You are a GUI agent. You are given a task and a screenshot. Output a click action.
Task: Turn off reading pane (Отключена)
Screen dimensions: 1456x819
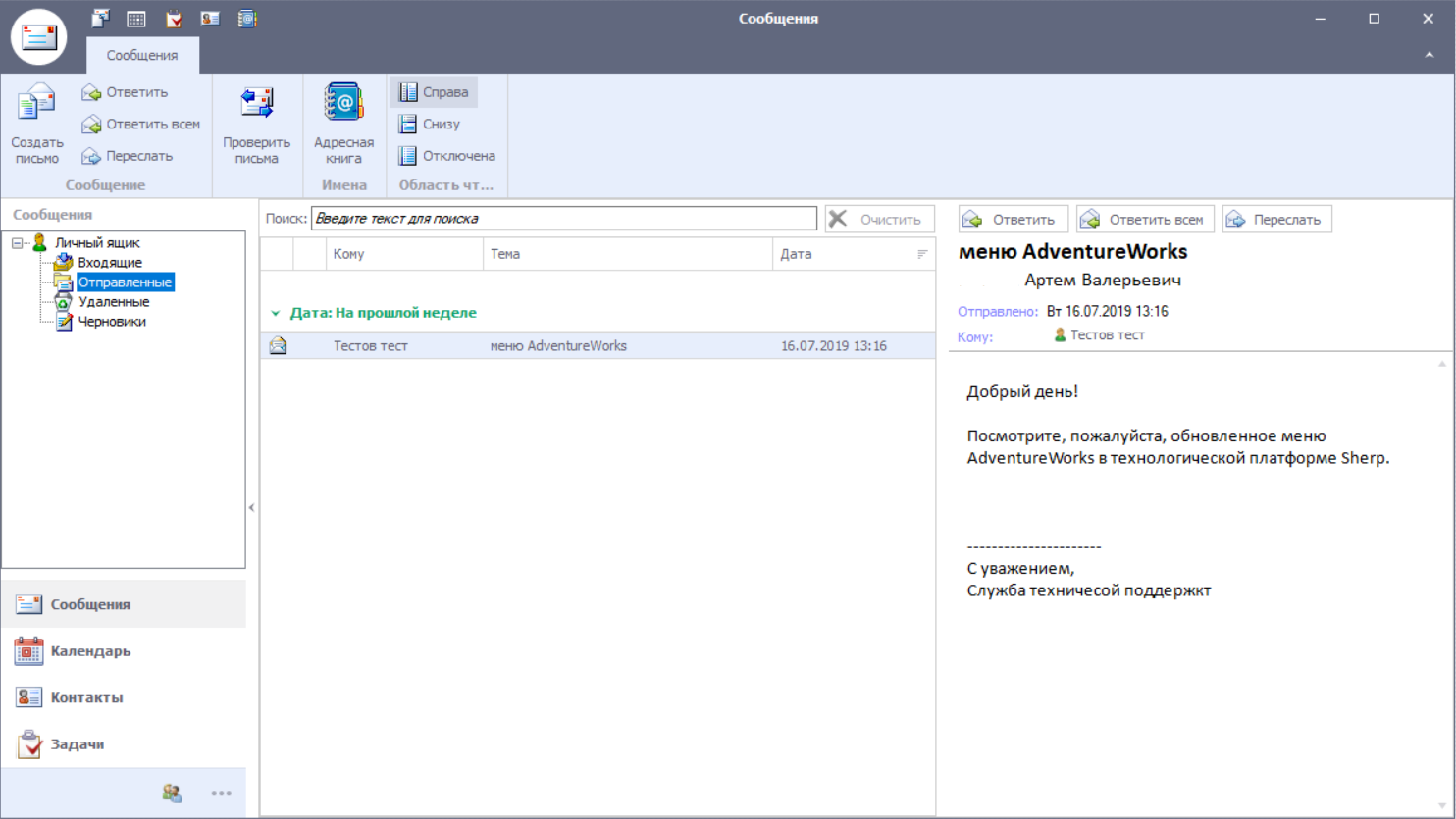pyautogui.click(x=446, y=156)
